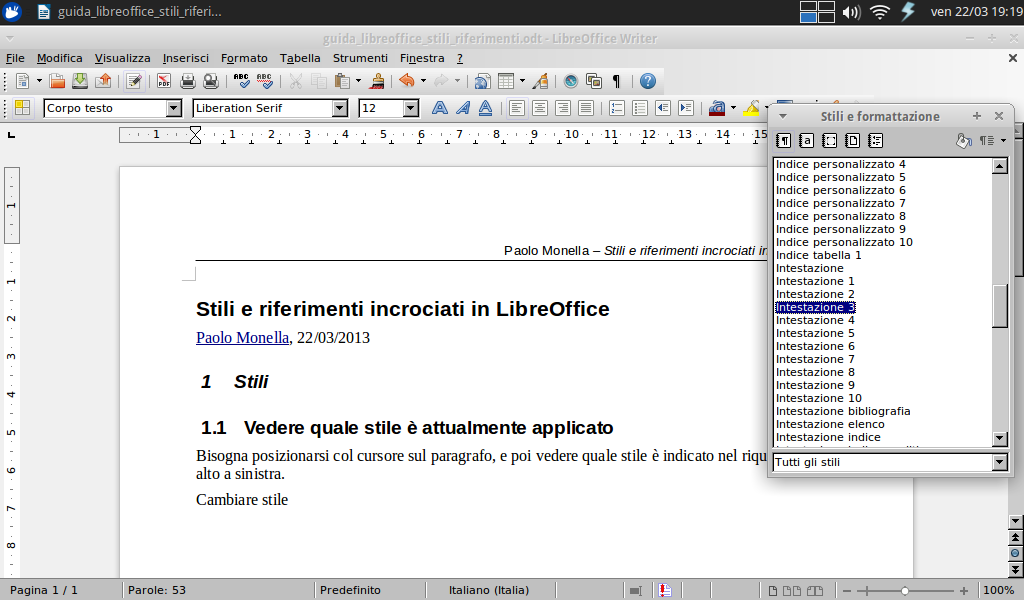1024x600 pixels.
Task: Toggle numbered list
Action: (x=616, y=108)
